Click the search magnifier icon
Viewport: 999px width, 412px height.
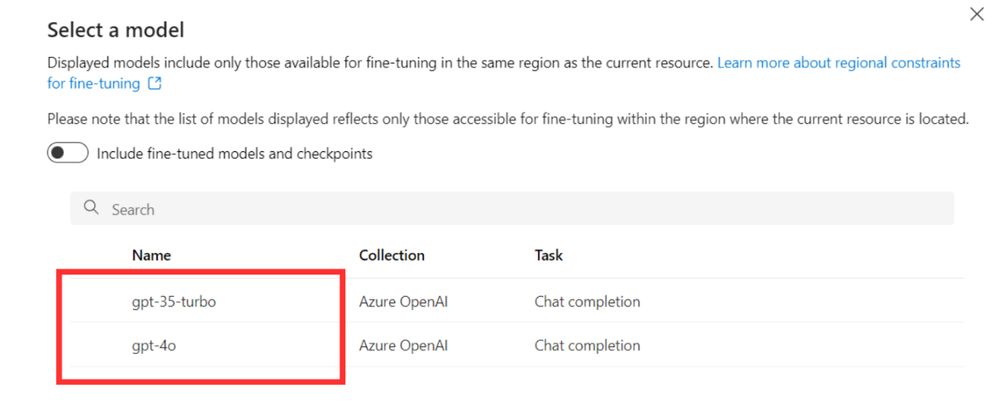[x=91, y=208]
